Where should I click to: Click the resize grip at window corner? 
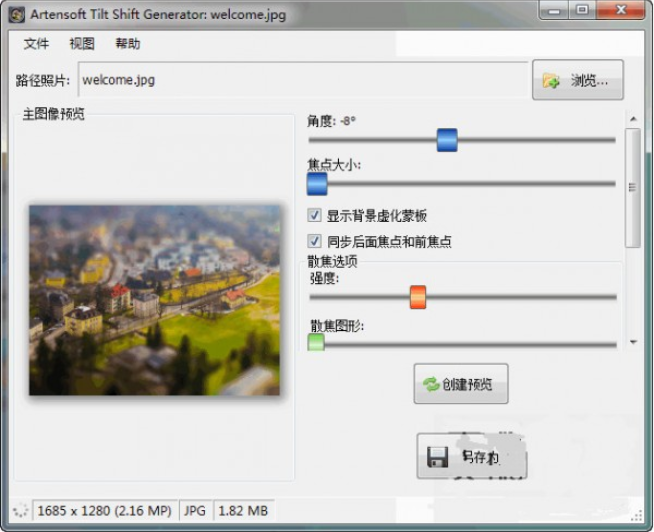coord(637,515)
